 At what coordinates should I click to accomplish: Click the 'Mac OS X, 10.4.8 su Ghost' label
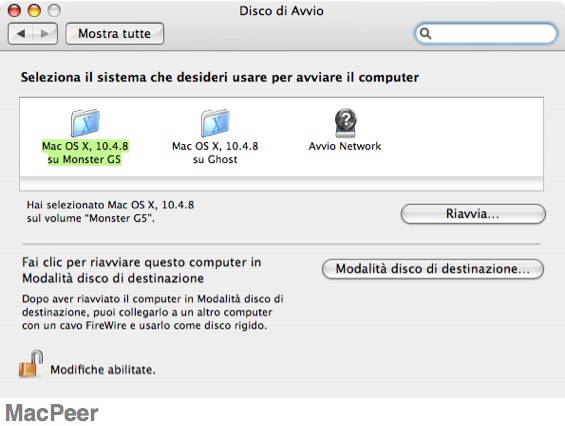pyautogui.click(x=215, y=152)
